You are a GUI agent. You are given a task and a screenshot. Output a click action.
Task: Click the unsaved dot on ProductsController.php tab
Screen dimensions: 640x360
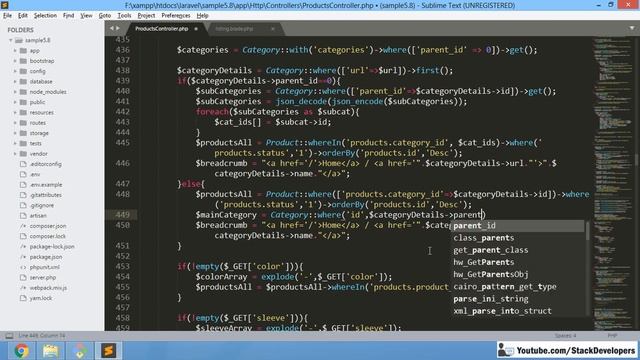point(196,29)
